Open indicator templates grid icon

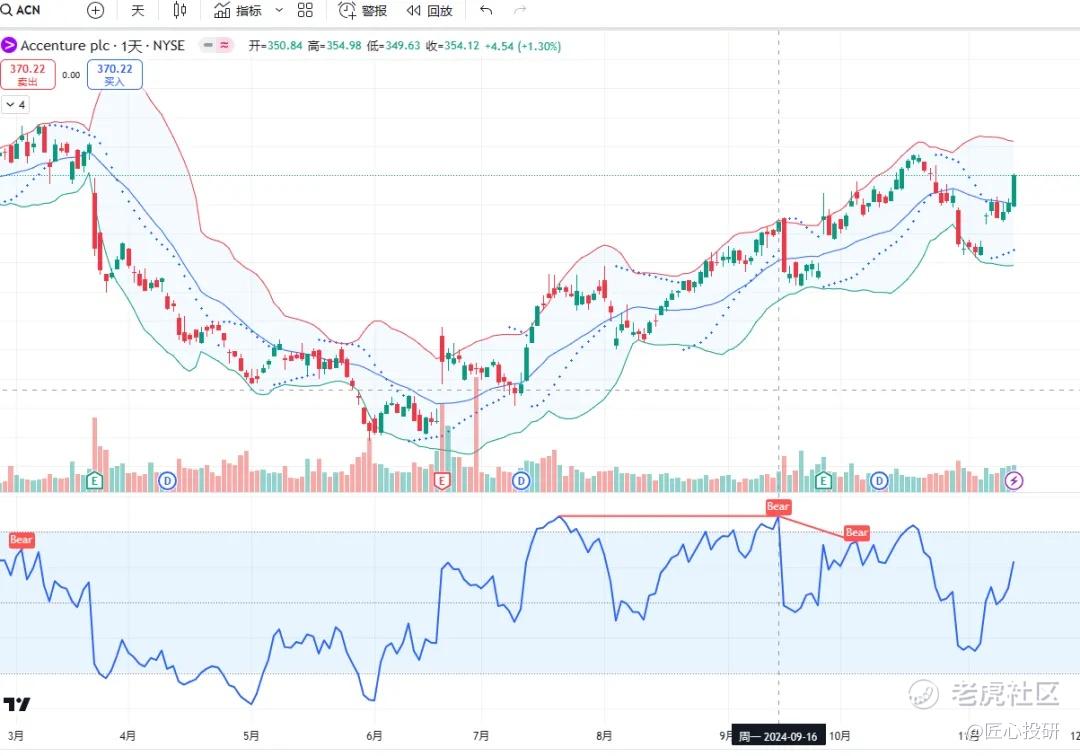[x=305, y=10]
